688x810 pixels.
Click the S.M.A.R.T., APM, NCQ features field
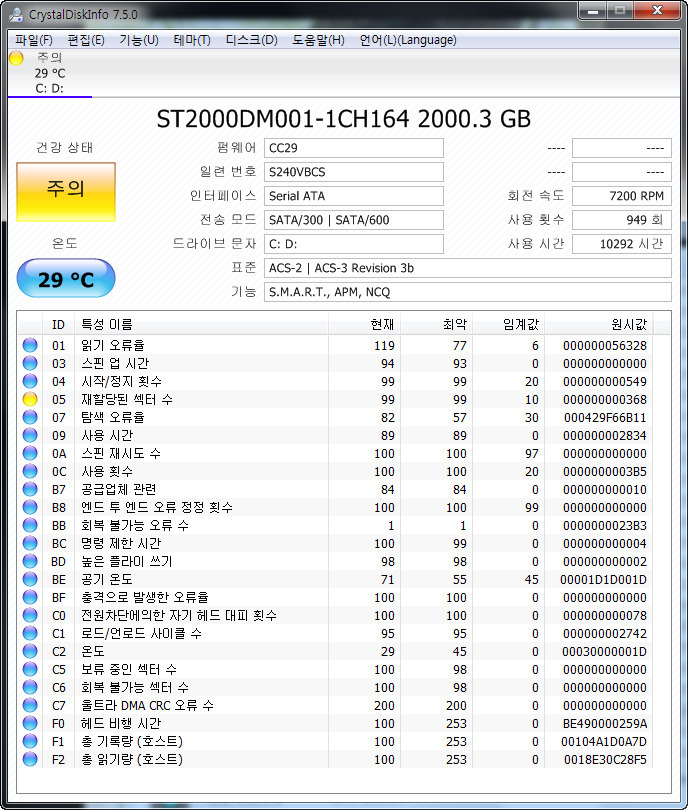[x=468, y=292]
